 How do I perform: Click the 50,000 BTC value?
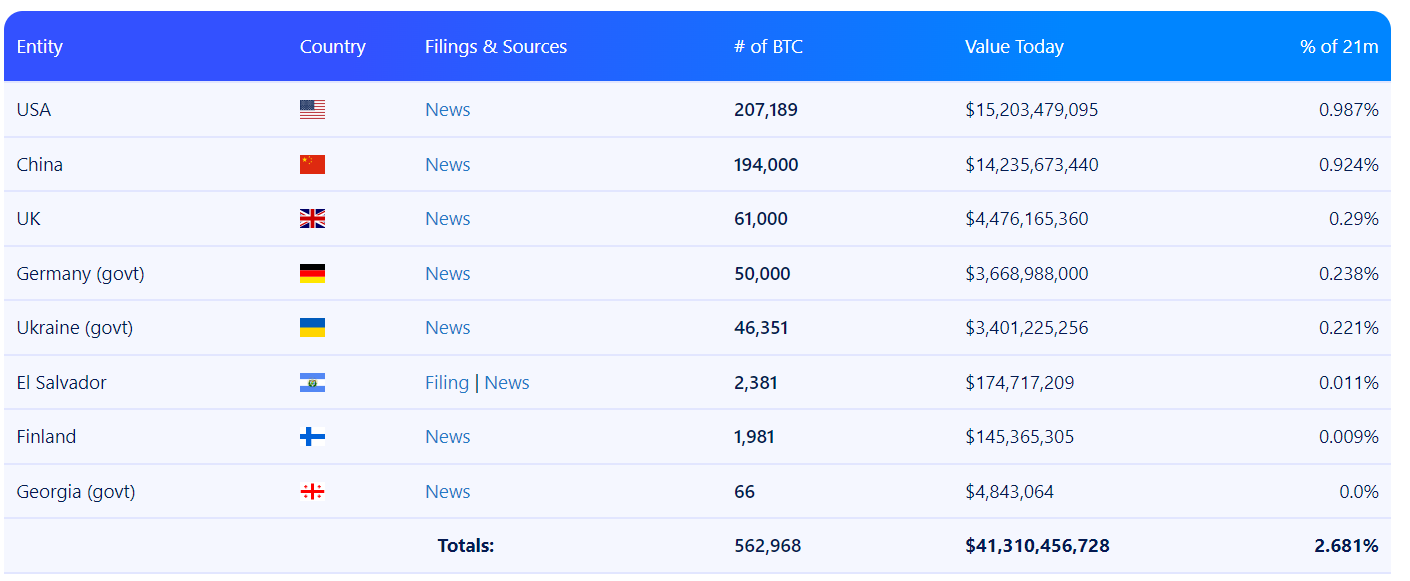pos(762,273)
